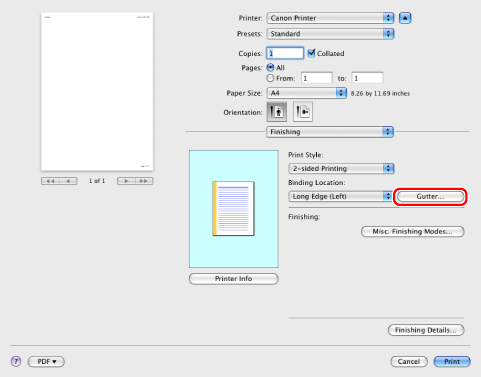Go to previous page in preview
The height and width of the screenshot is (377, 481).
tap(68, 181)
